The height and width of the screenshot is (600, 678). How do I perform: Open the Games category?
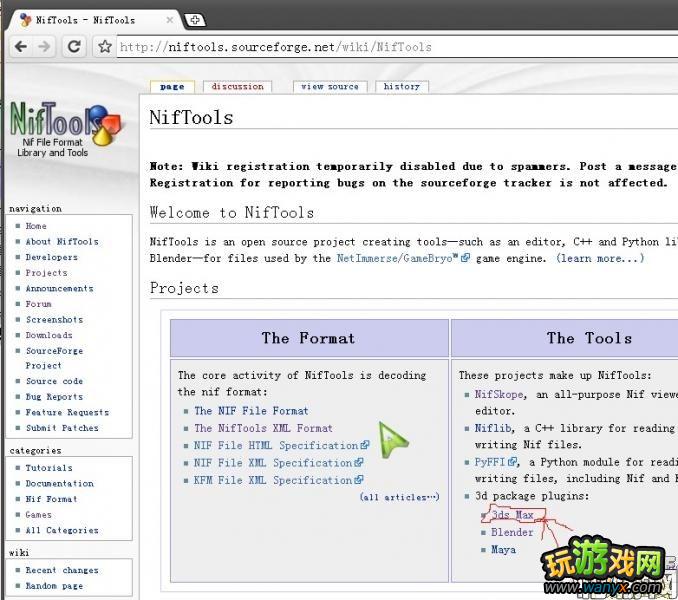coord(38,514)
